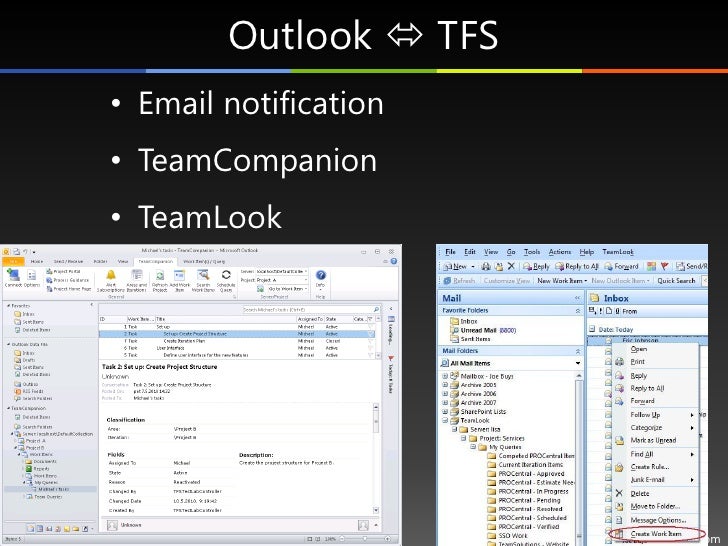Click the Connect icon in TeamCompanion ribbon
The image size is (728, 546).
13,278
